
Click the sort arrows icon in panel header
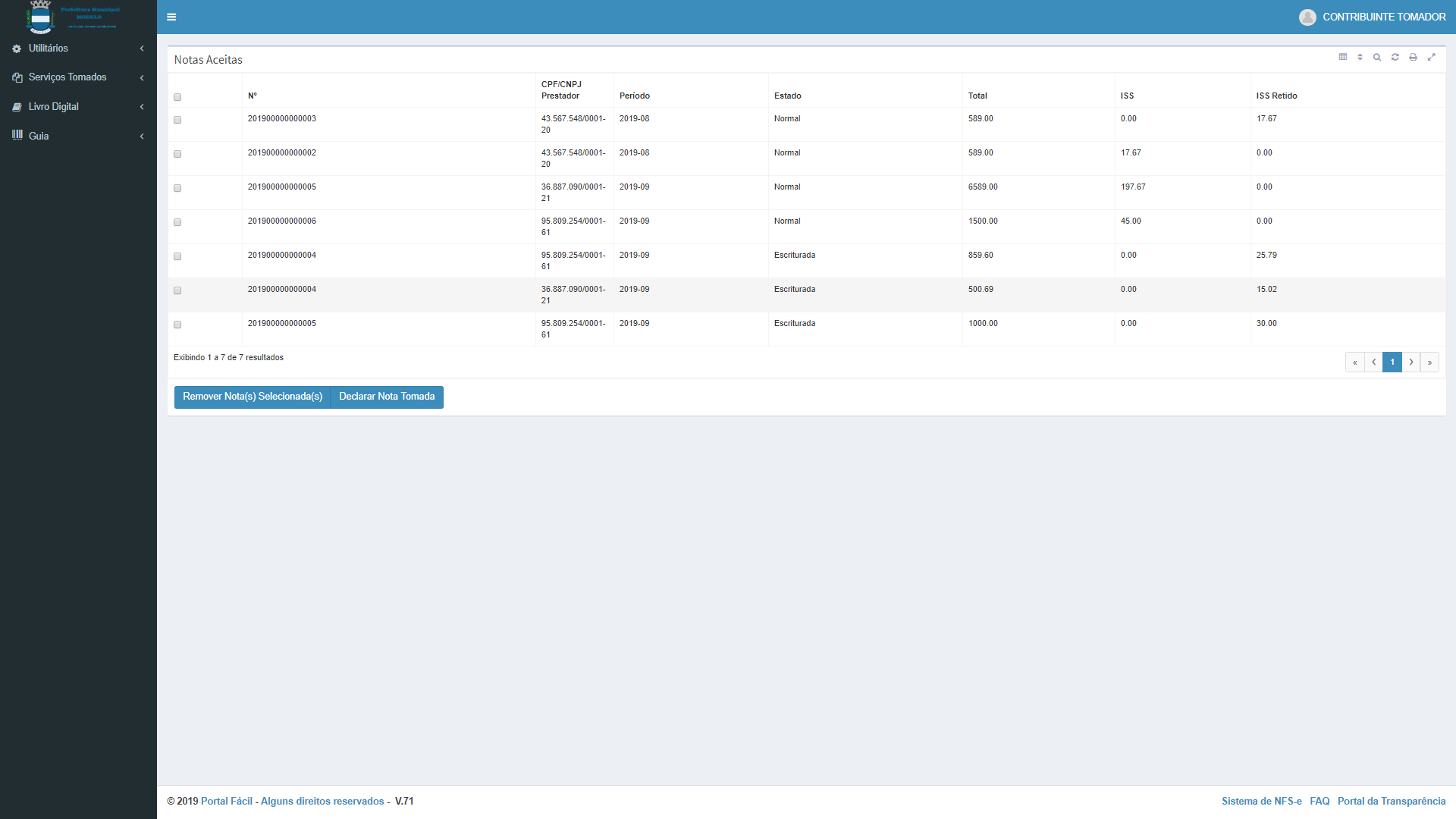click(1360, 57)
